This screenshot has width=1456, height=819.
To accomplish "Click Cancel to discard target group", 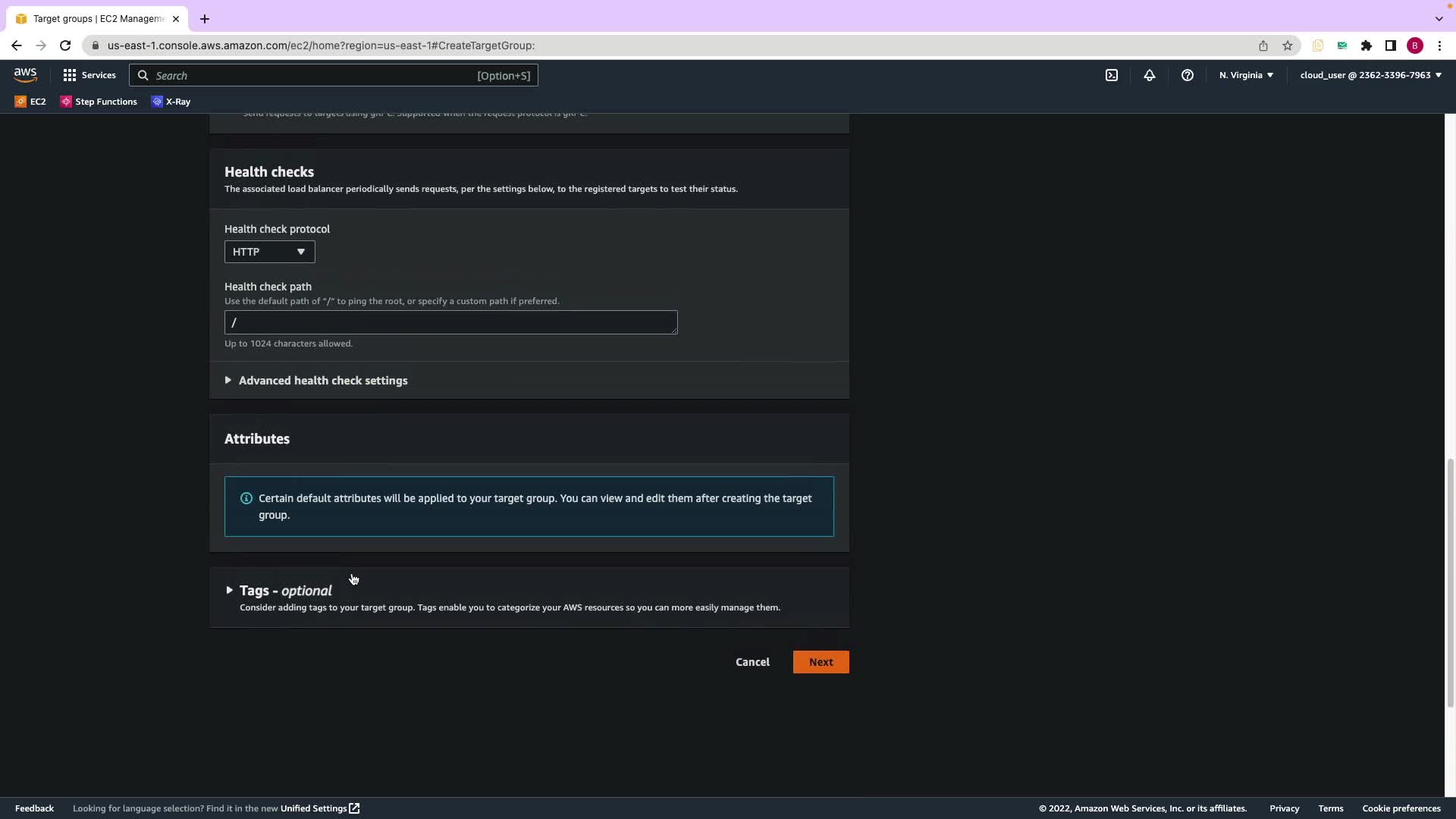I will (752, 662).
